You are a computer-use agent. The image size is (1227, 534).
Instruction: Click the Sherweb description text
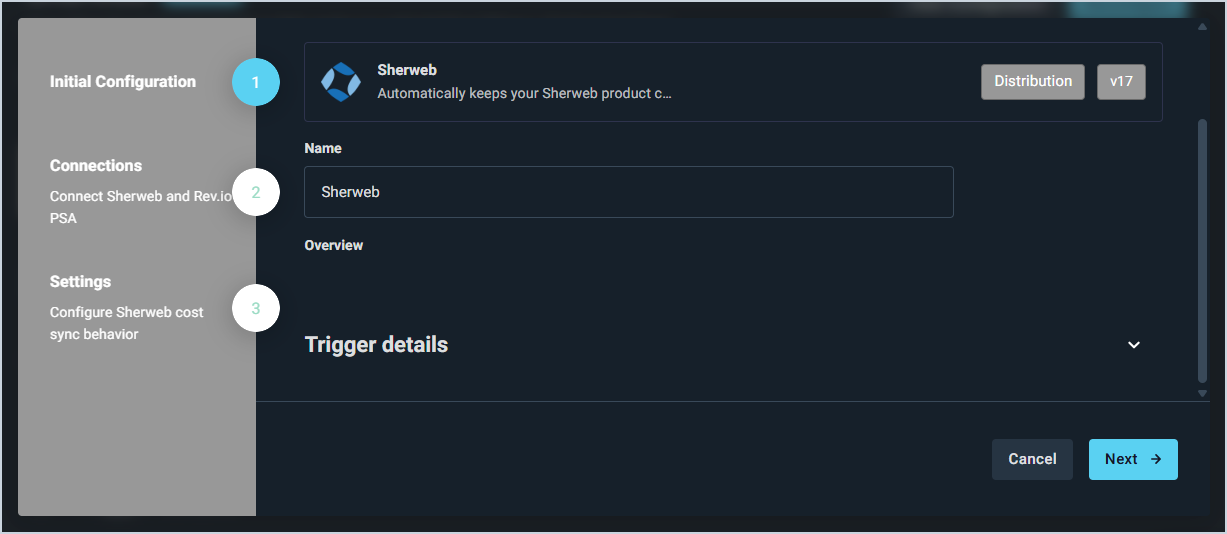click(524, 94)
